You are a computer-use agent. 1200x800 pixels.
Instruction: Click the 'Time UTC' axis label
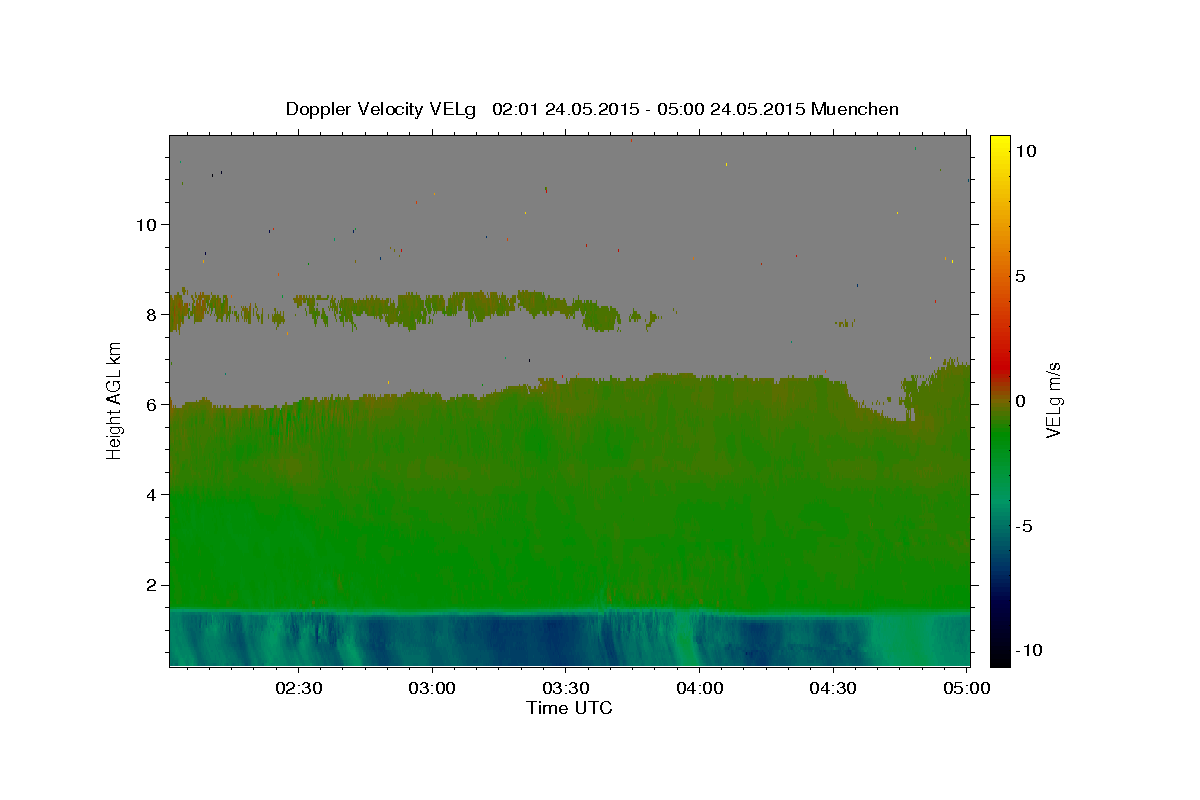[x=569, y=708]
